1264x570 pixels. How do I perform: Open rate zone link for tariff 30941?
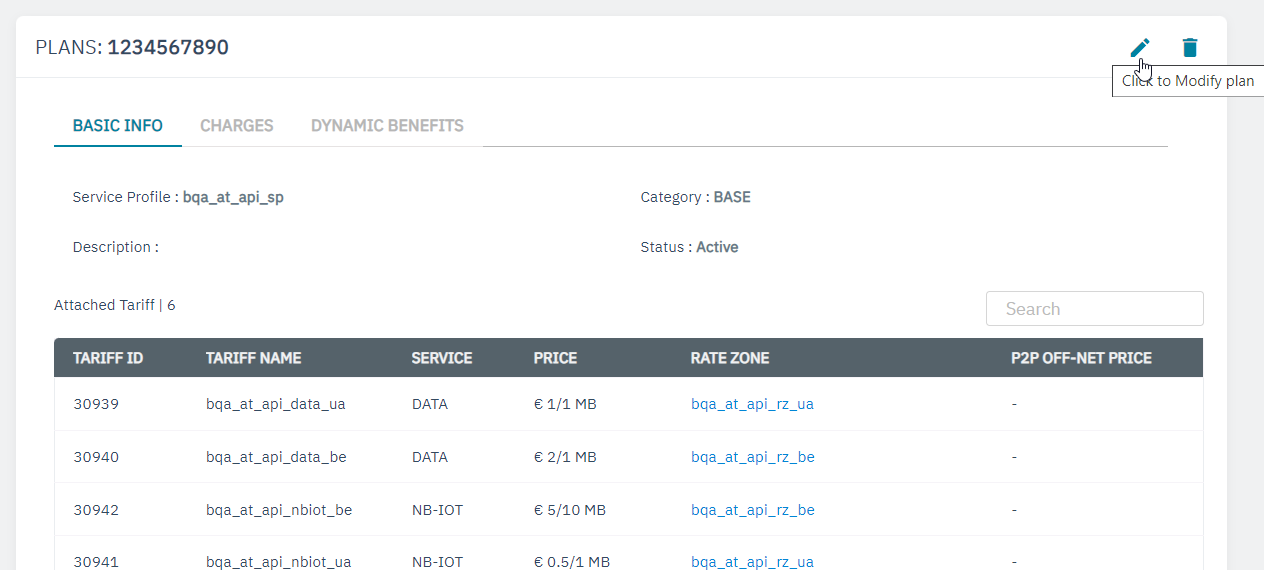[752, 561]
